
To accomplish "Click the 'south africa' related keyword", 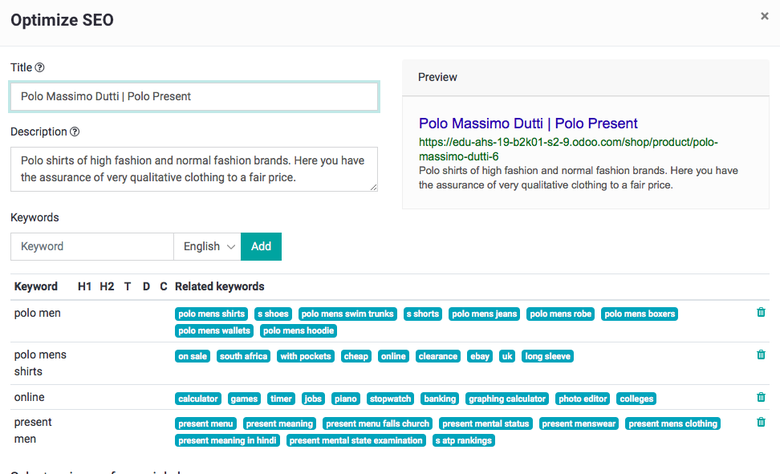I will click(243, 356).
